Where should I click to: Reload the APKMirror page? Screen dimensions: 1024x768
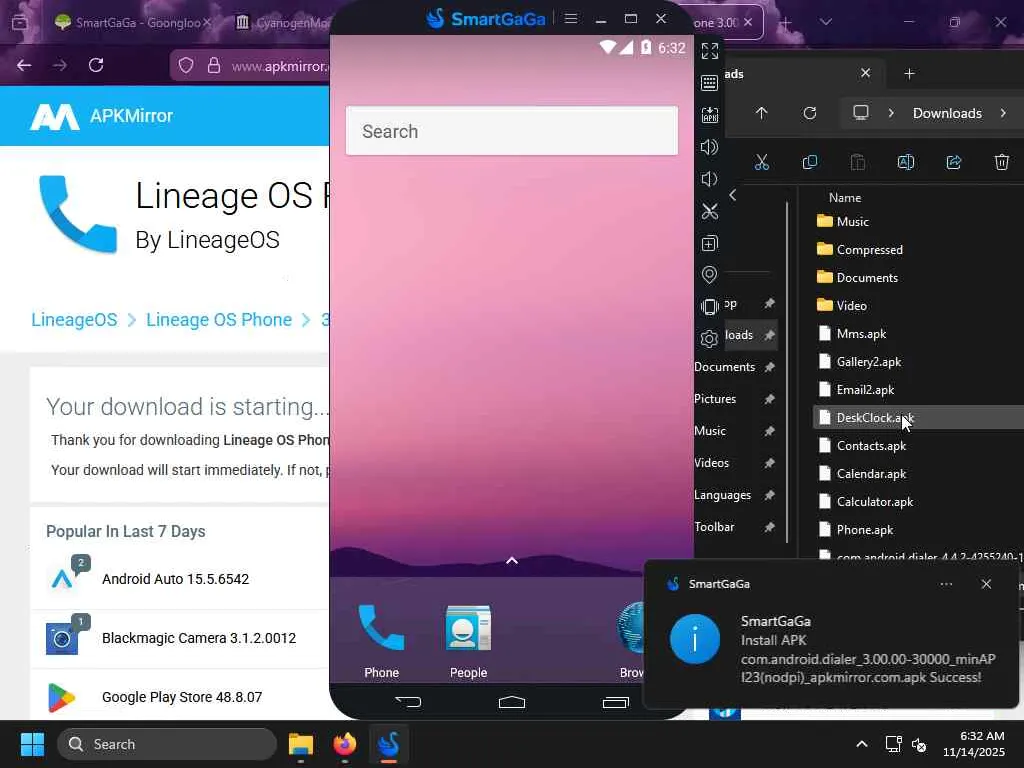coord(96,65)
